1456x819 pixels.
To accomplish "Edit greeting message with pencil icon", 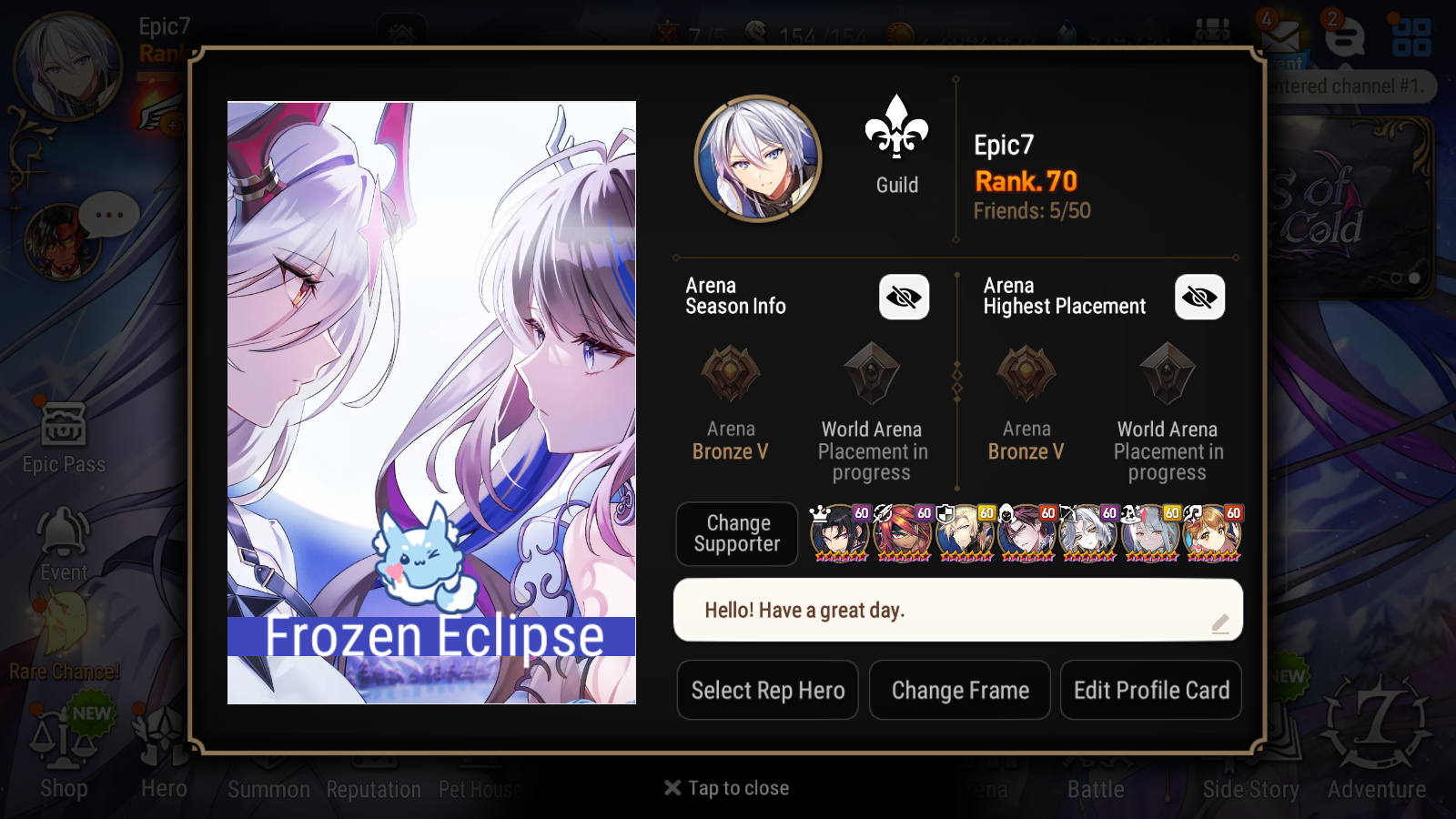I will point(1220,623).
